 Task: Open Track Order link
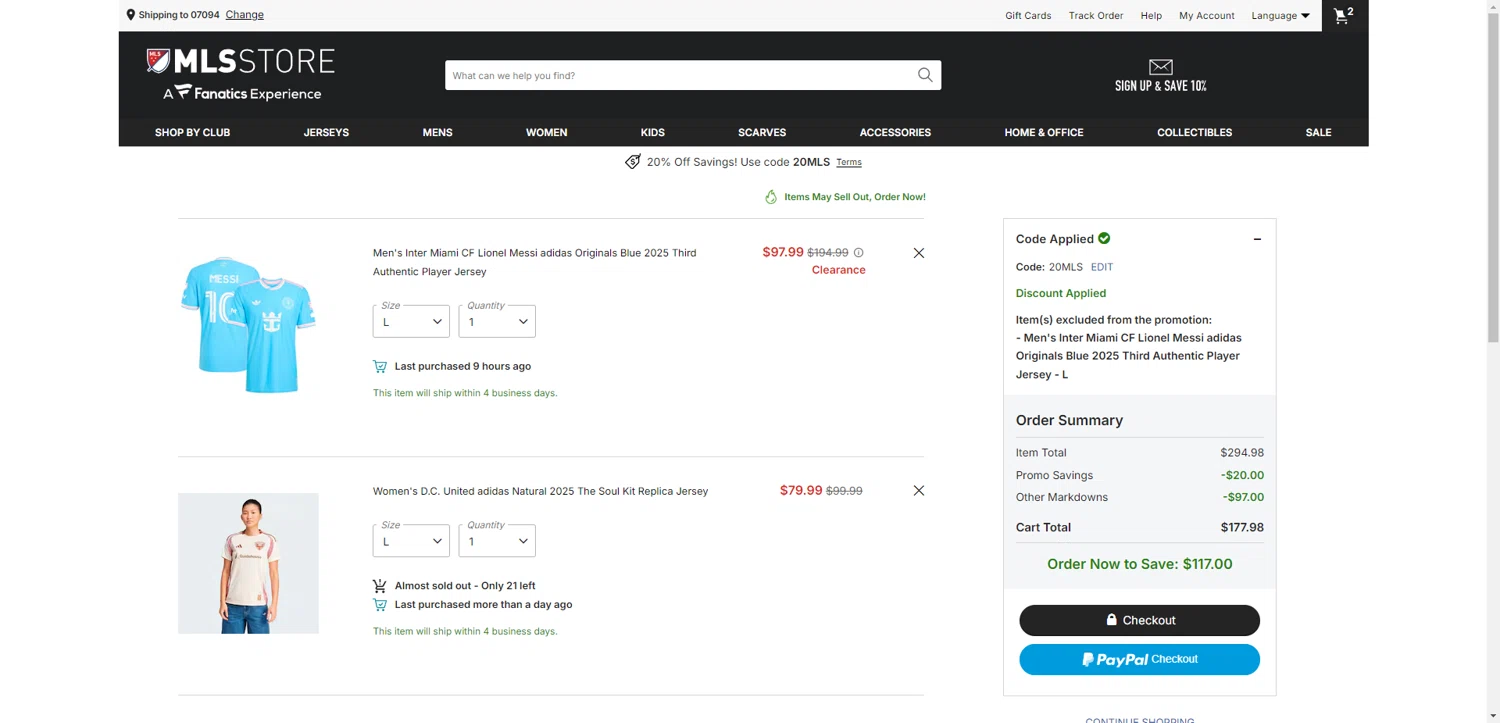pos(1096,15)
